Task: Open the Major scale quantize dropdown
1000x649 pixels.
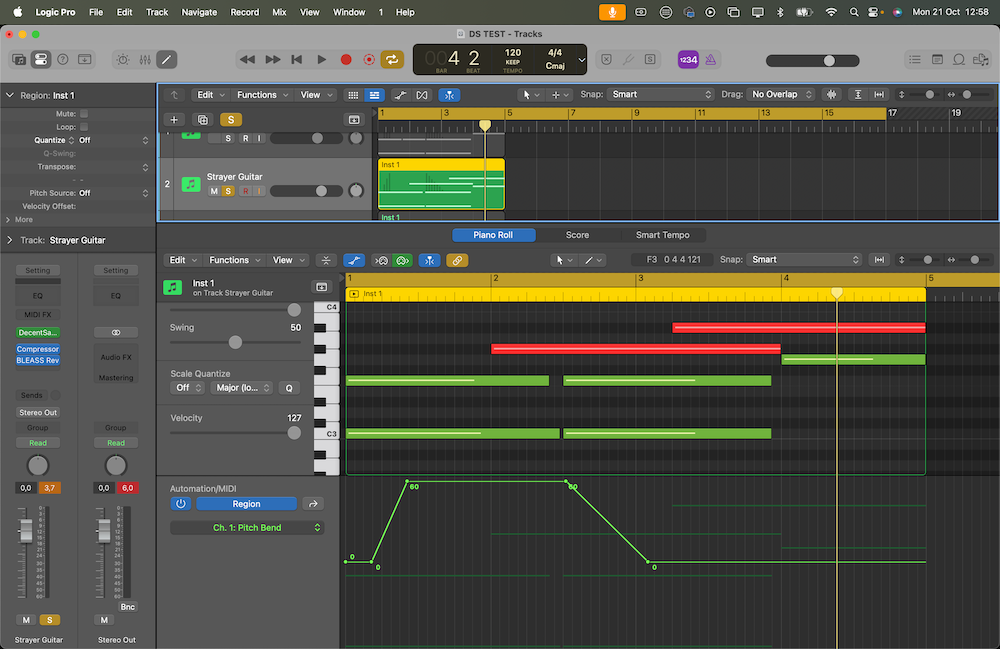Action: click(242, 388)
